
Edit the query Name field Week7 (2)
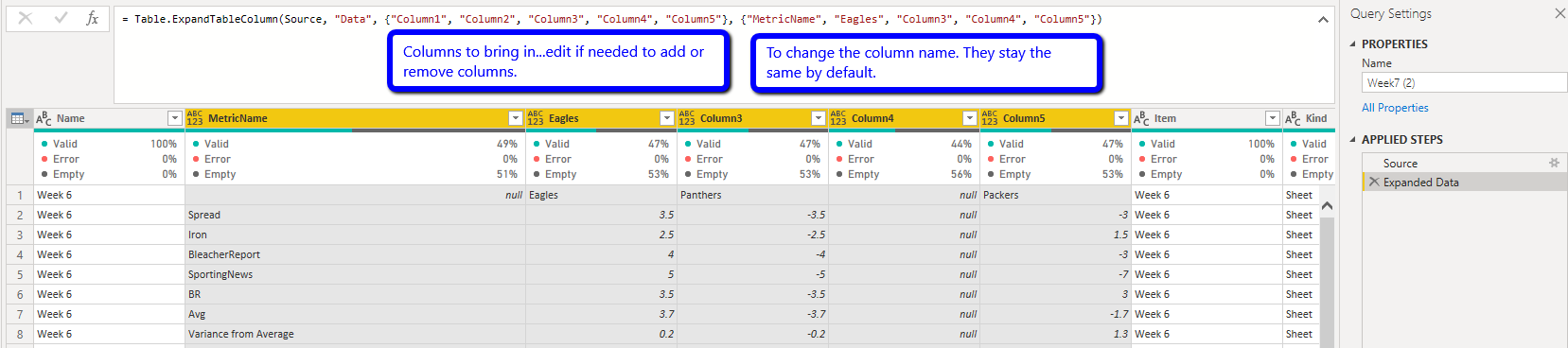1464,82
